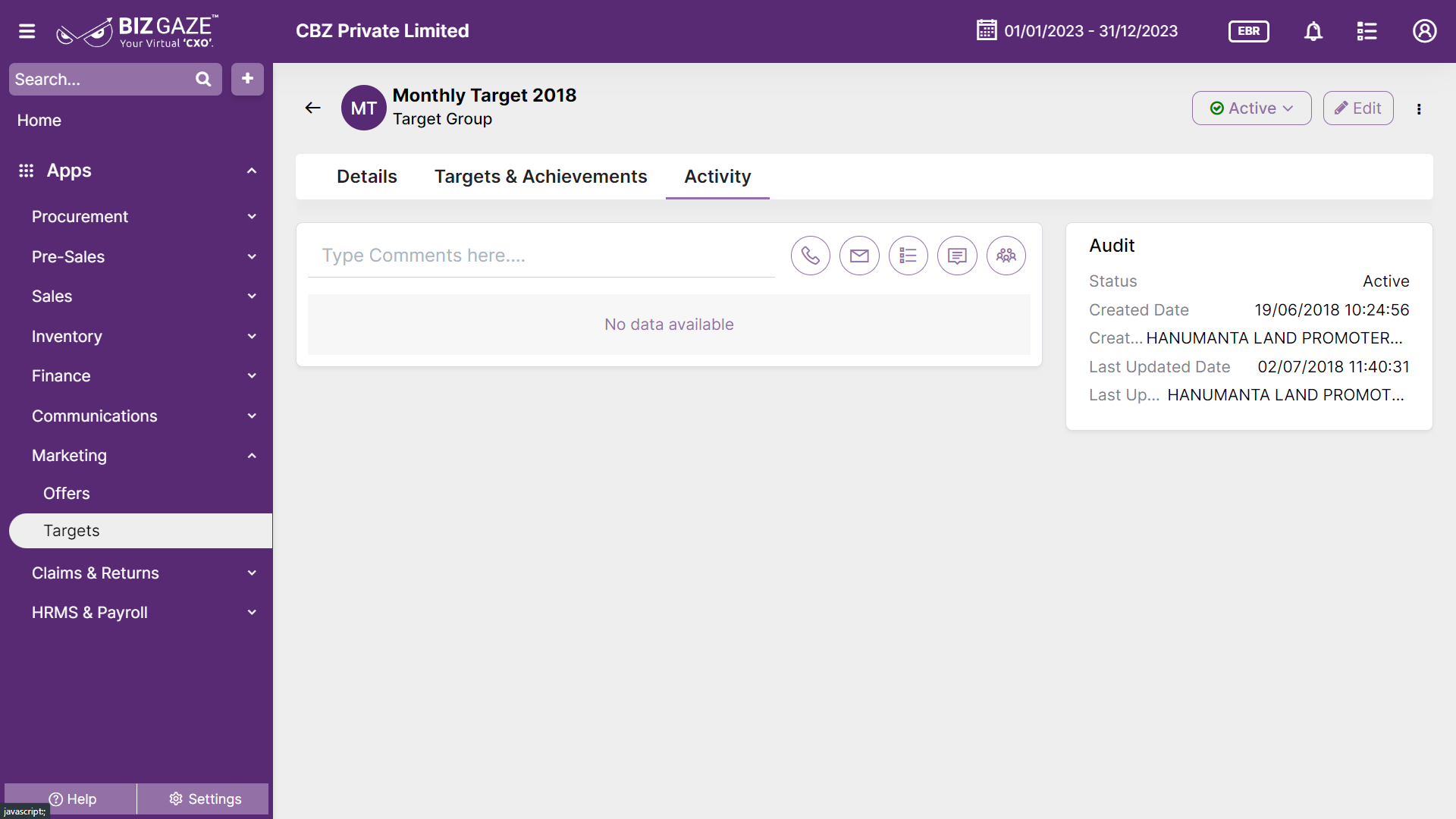This screenshot has width=1456, height=819.
Task: Click CBZ Private Limited company name
Action: click(382, 31)
